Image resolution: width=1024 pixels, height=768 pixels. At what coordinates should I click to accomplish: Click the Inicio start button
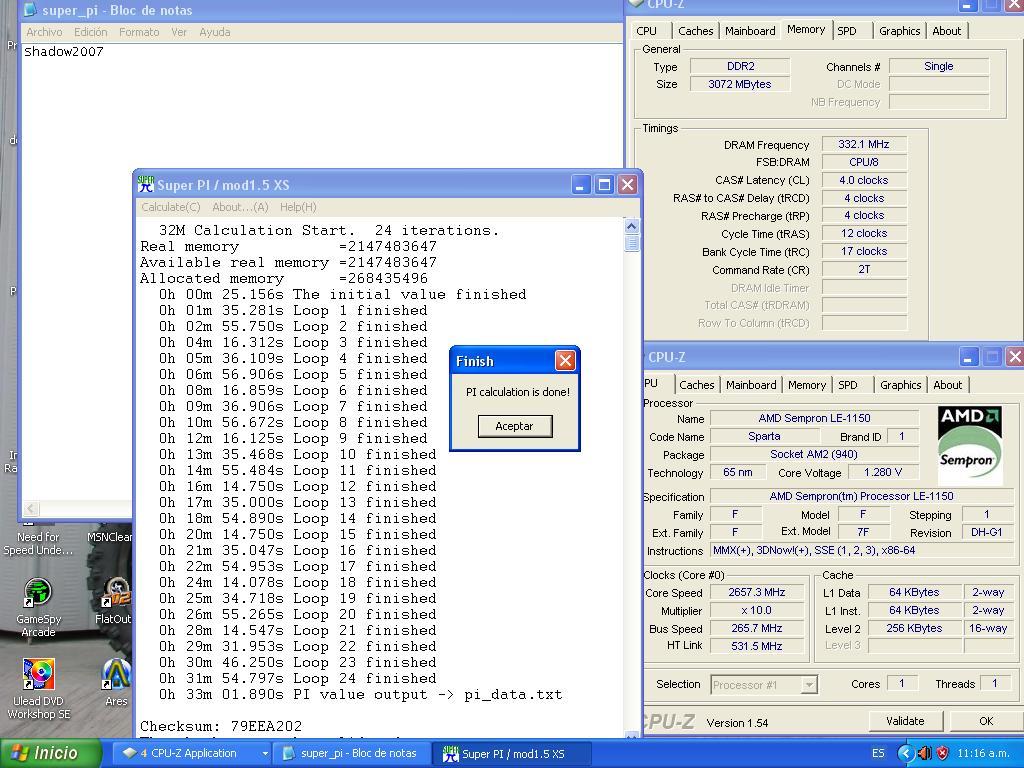[50, 753]
